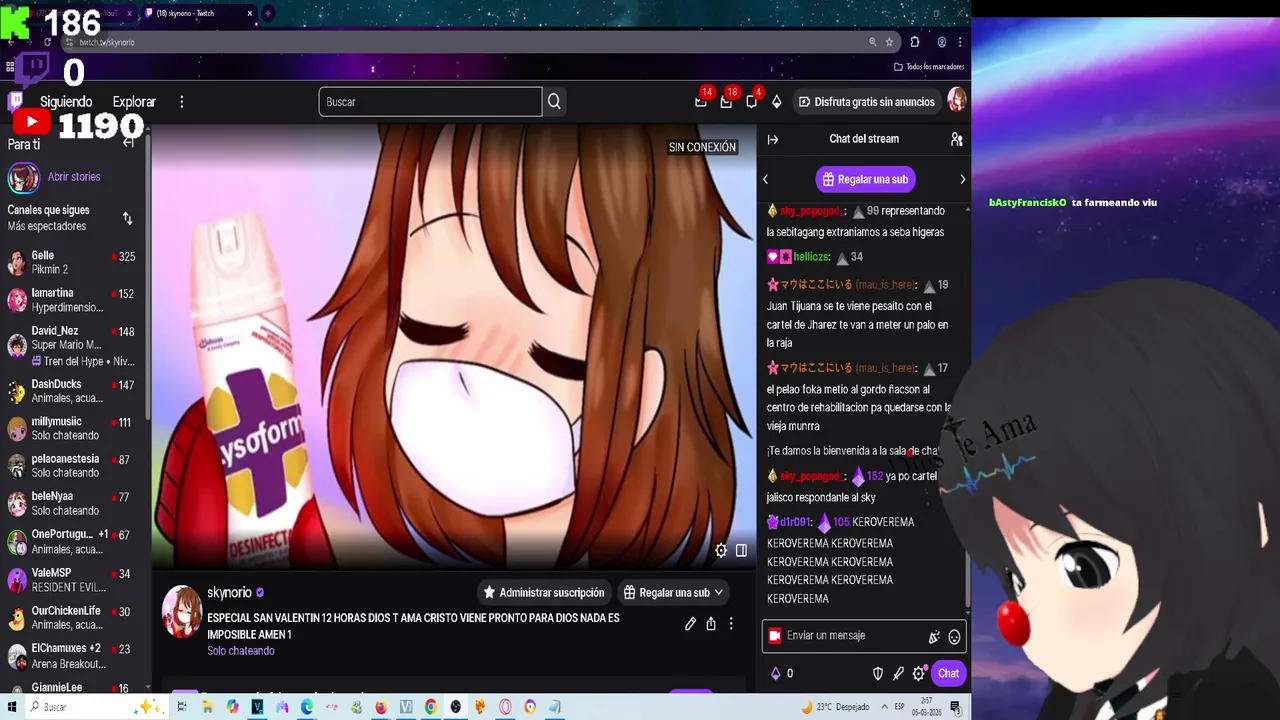Collapse the chat panel with arrow icon

(x=773, y=139)
